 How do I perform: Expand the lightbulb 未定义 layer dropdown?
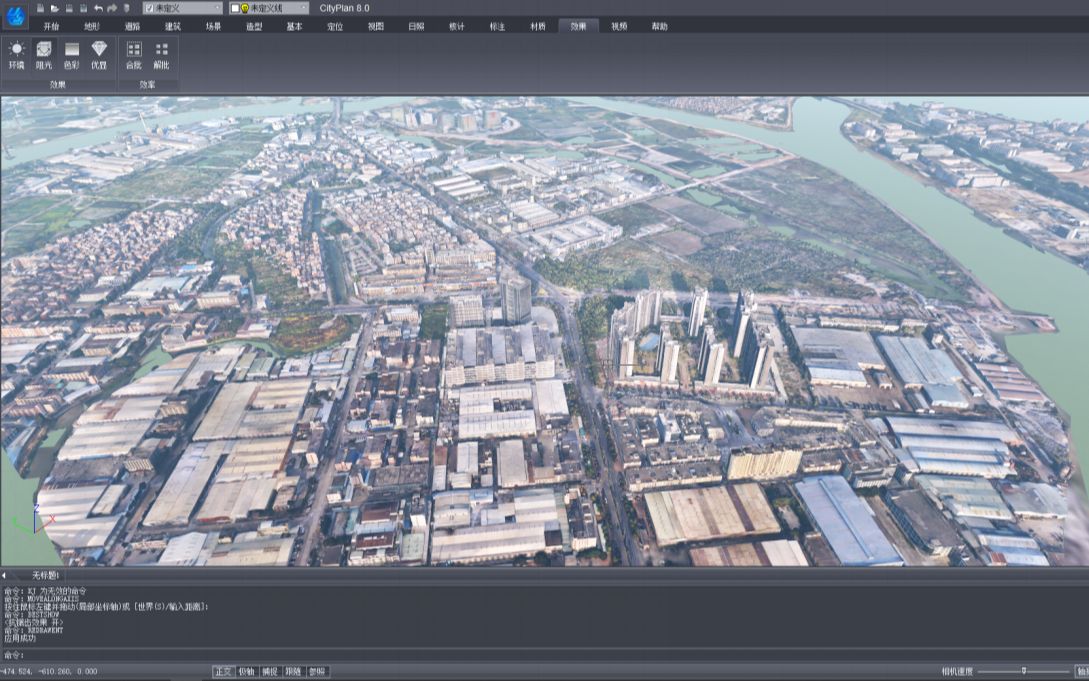[303, 8]
